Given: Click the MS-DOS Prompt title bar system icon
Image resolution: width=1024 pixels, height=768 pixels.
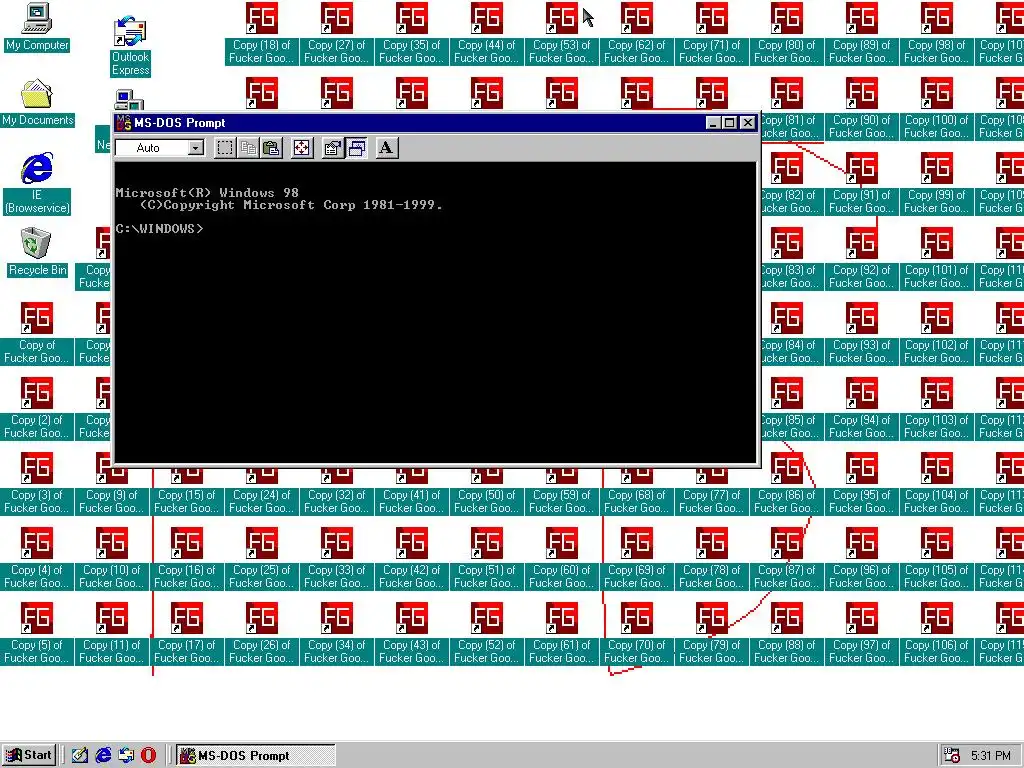Looking at the screenshot, I should coord(123,123).
